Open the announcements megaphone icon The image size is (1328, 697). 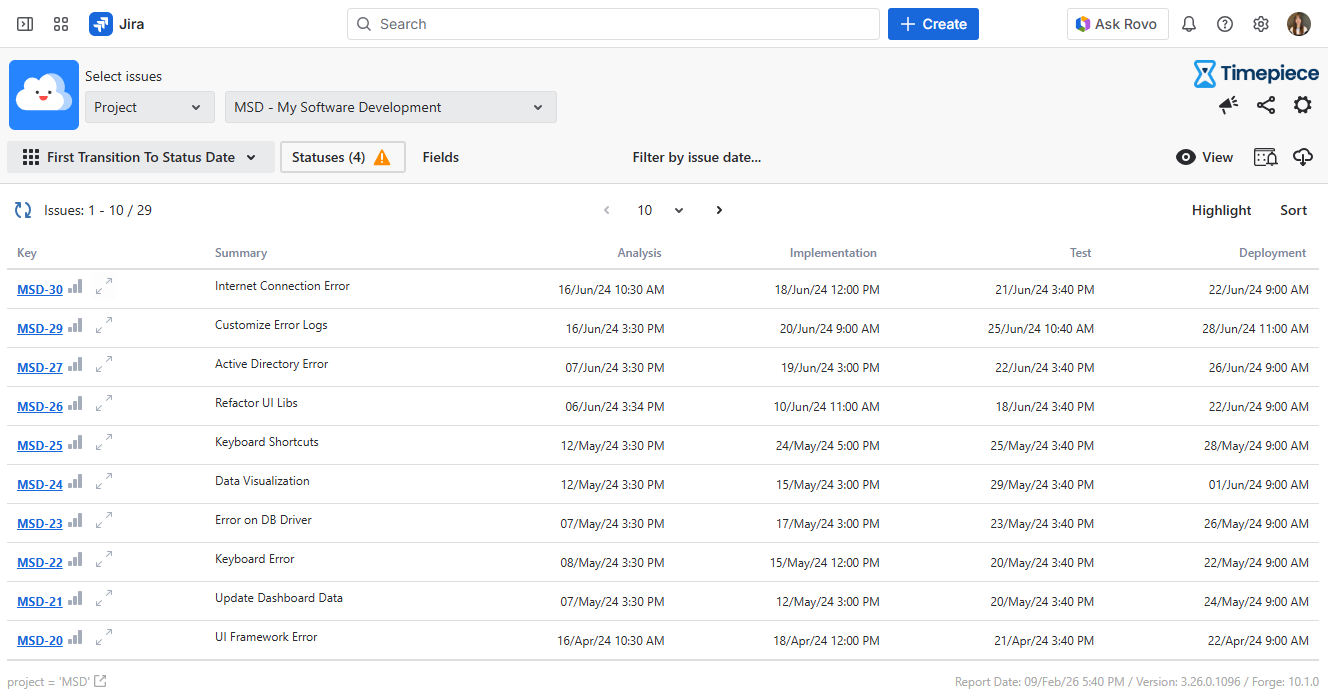pyautogui.click(x=1228, y=105)
